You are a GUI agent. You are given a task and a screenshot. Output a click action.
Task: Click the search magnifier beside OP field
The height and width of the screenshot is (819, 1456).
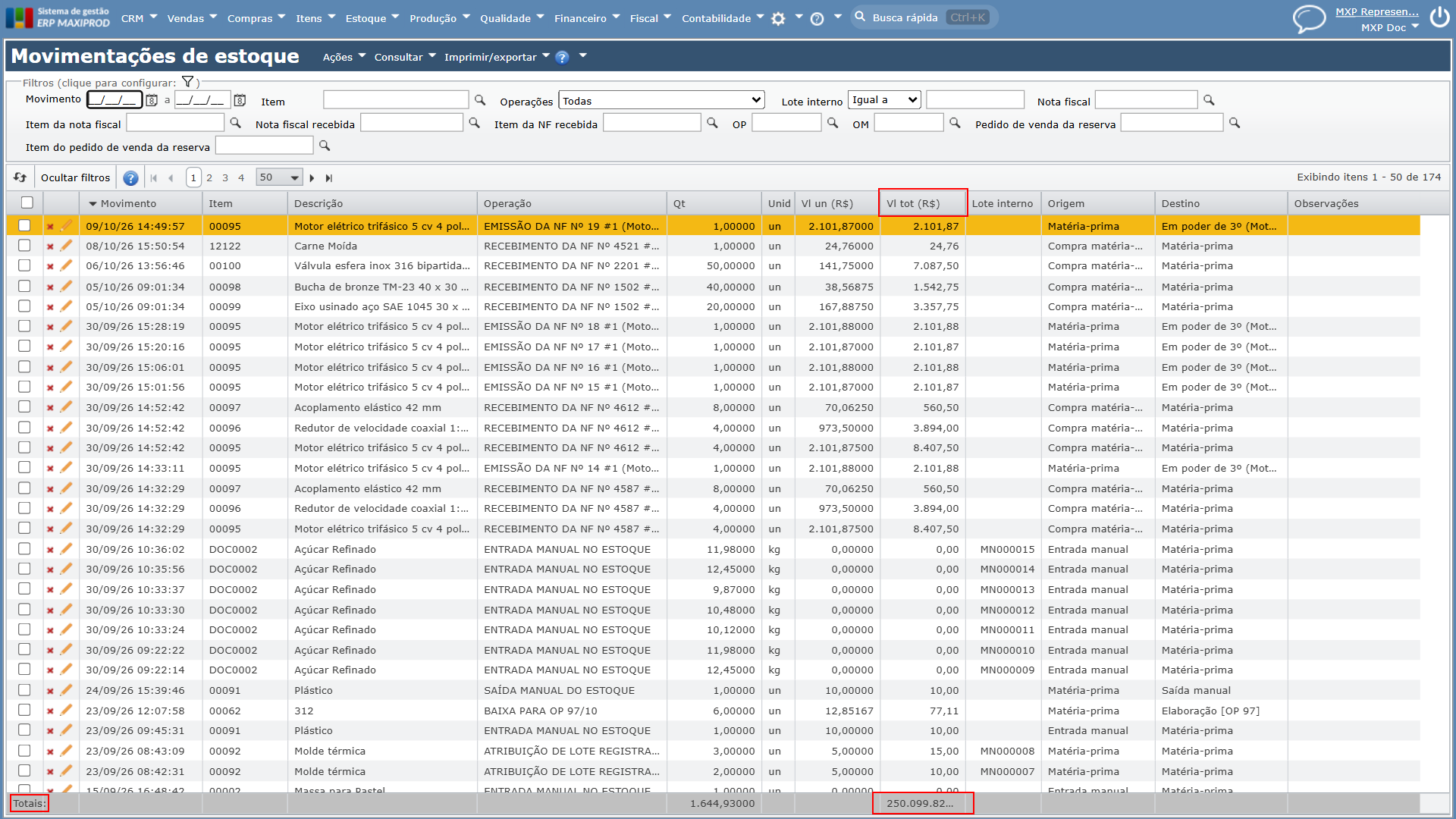pos(833,123)
